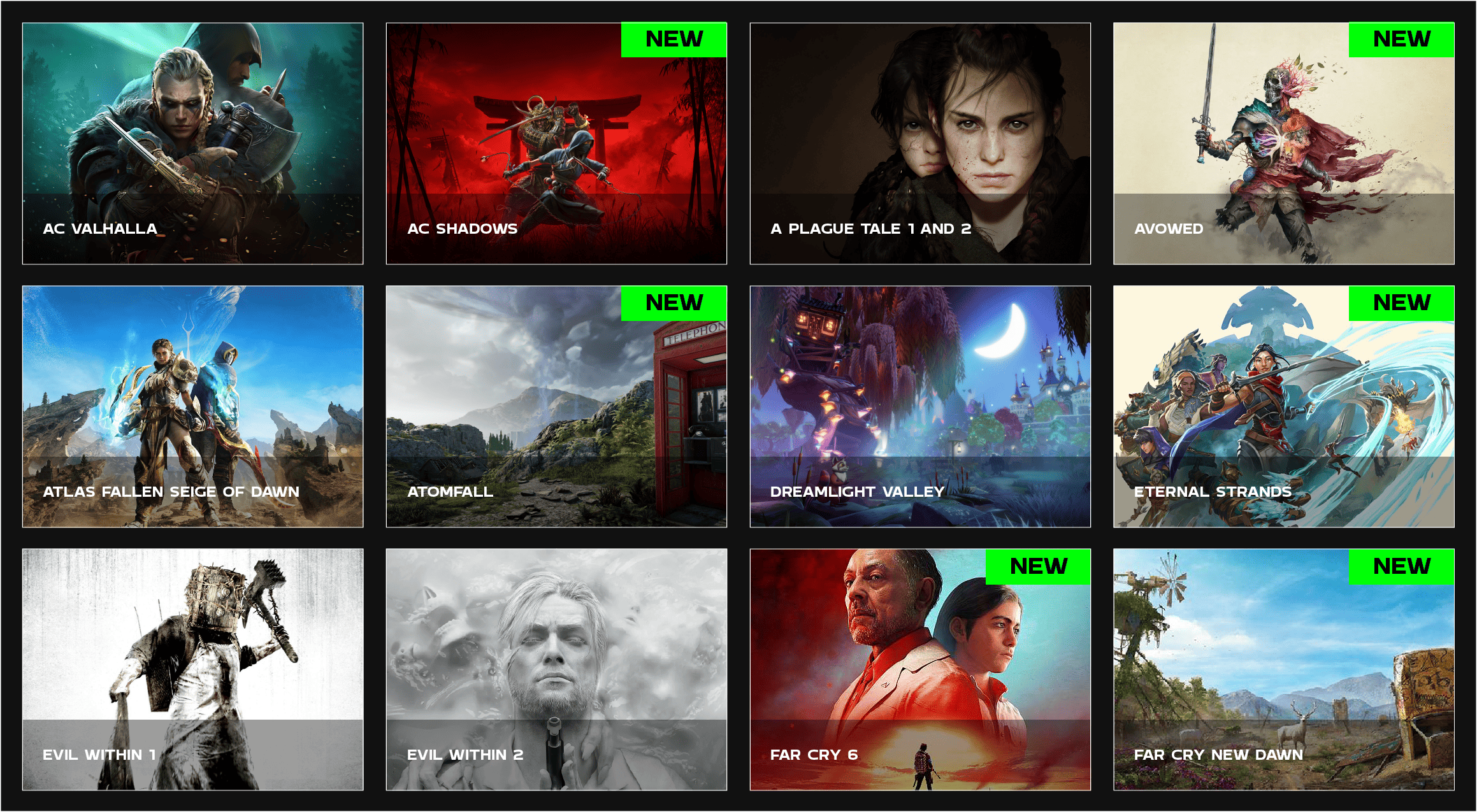Choose the Far Cry New Dawn tile
Image resolution: width=1477 pixels, height=812 pixels.
click(x=1283, y=669)
